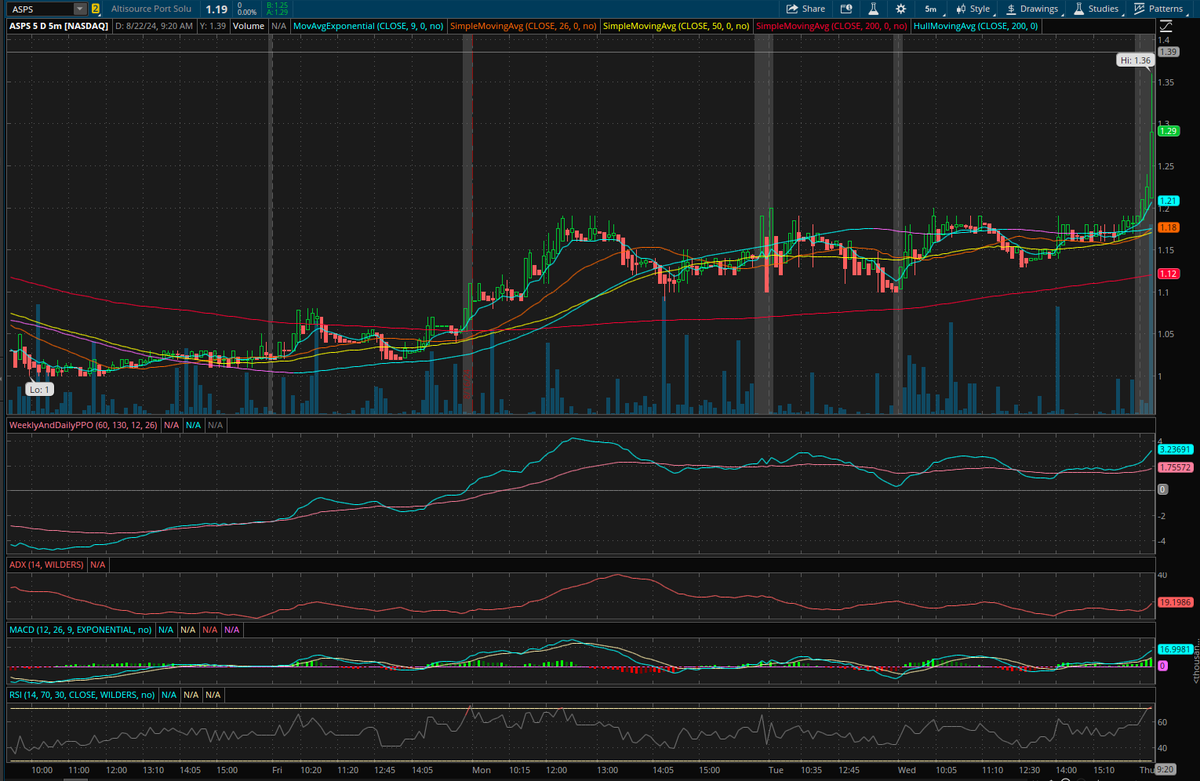Image resolution: width=1200 pixels, height=781 pixels.
Task: Click the Hi: 1.36 price bubble
Action: coord(1136,61)
